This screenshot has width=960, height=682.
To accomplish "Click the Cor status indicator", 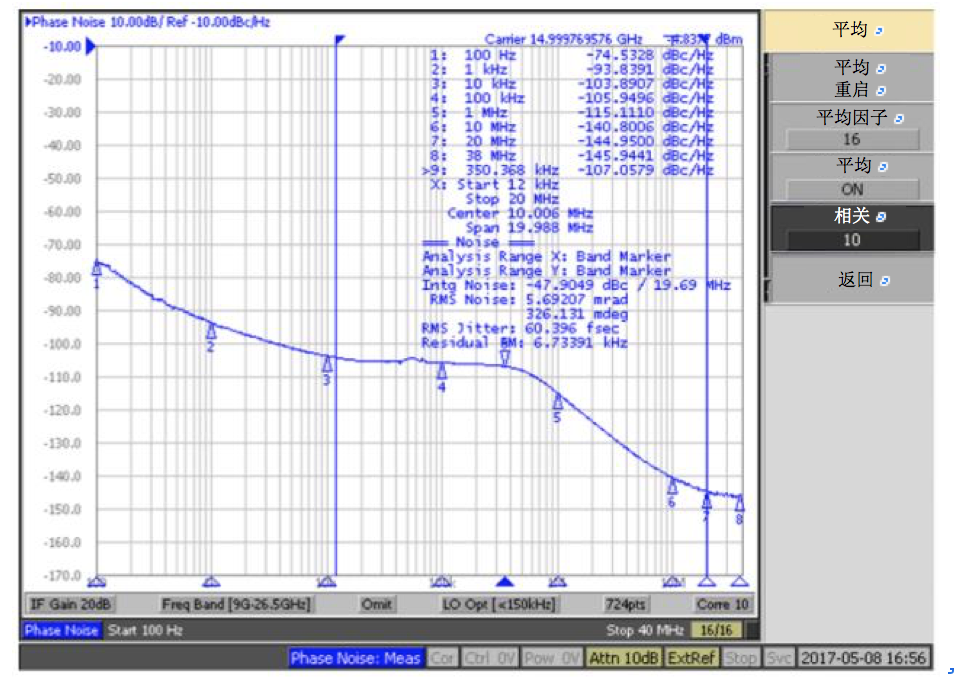I will pos(442,658).
